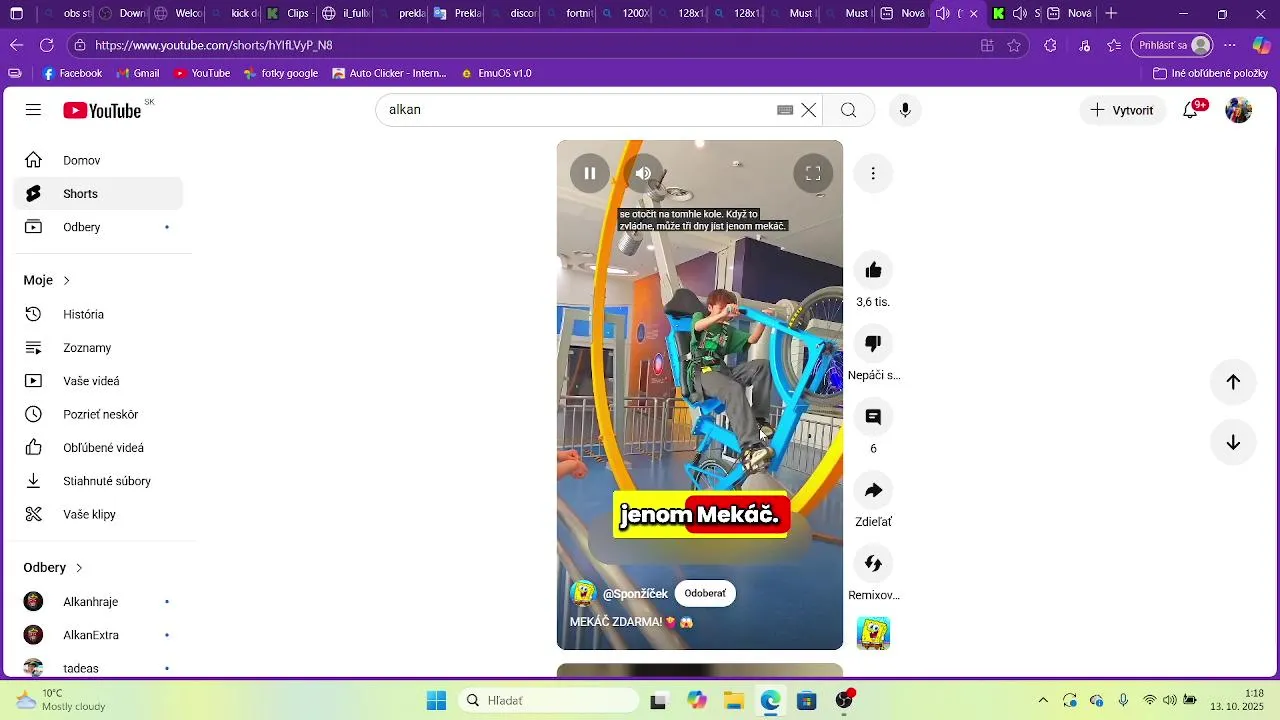Viewport: 1280px width, 720px height.
Task: Go back with browser back arrow
Action: click(x=16, y=45)
